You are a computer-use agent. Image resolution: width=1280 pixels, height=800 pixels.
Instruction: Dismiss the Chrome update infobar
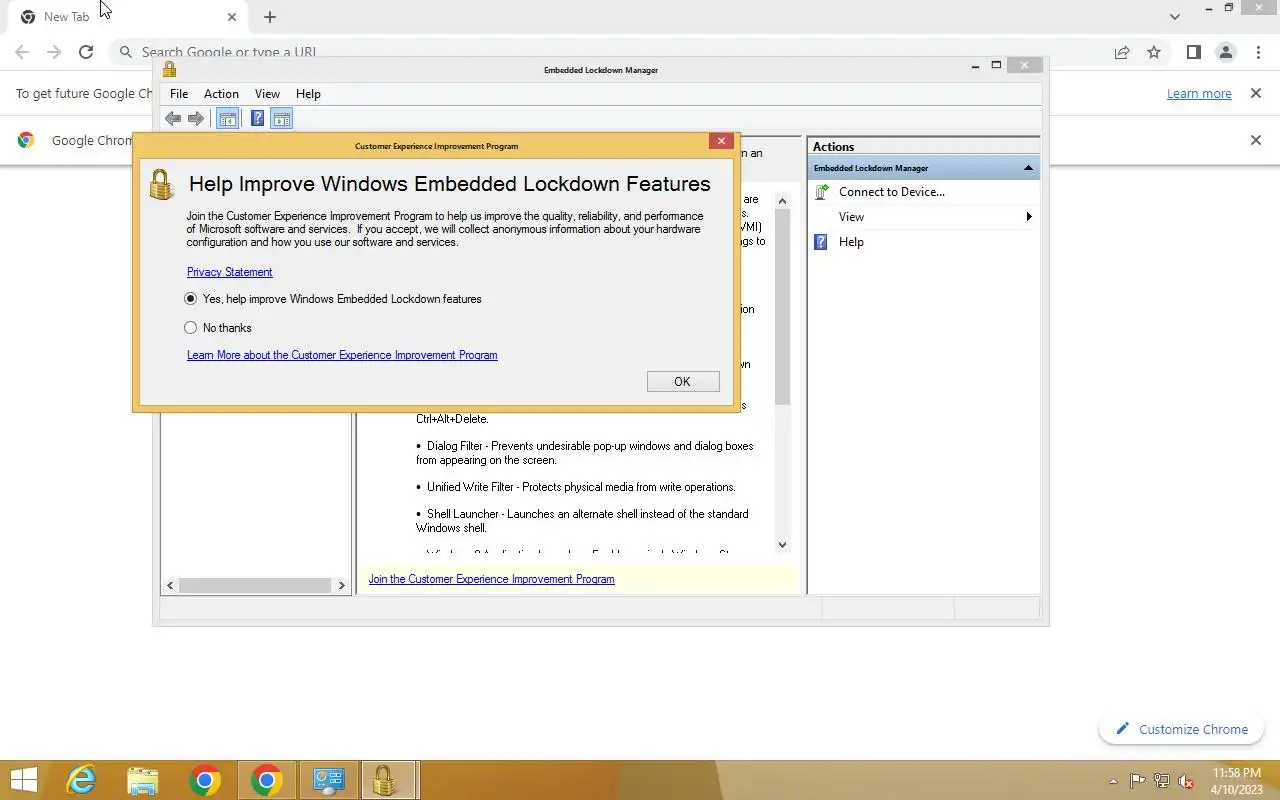1255,93
